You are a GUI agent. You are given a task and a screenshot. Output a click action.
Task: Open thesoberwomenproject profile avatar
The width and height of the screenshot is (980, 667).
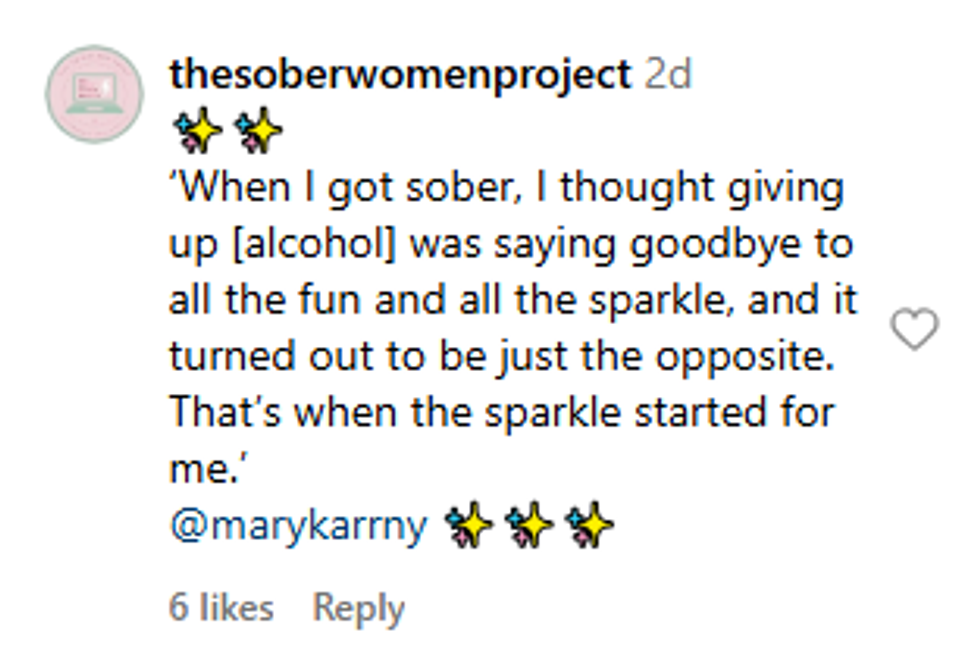[x=94, y=94]
